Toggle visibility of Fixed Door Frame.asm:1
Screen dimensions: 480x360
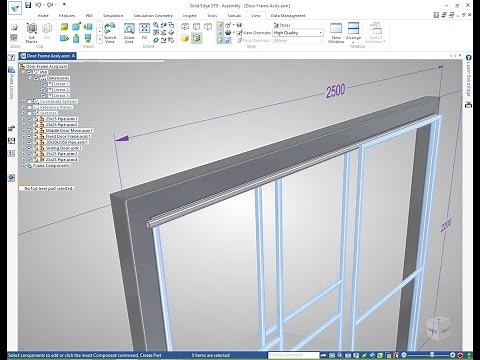(30, 136)
